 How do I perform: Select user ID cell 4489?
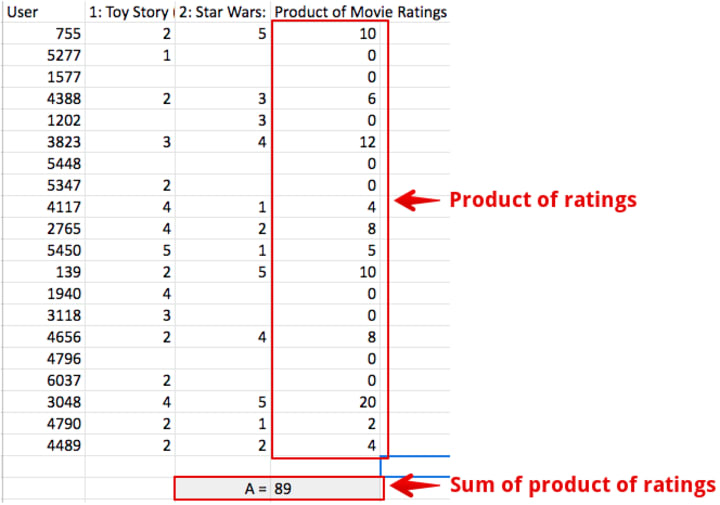coord(44,445)
